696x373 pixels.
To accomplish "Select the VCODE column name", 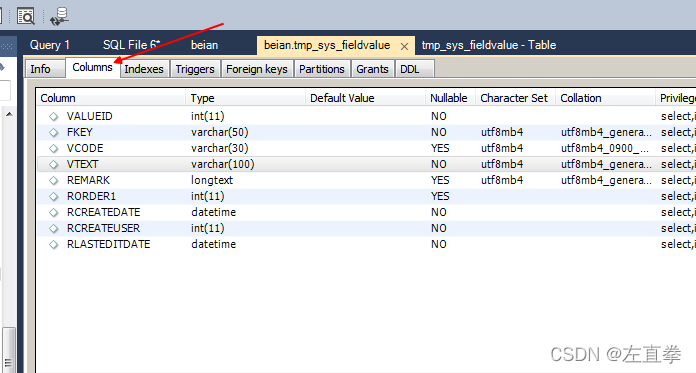I will 85,148.
